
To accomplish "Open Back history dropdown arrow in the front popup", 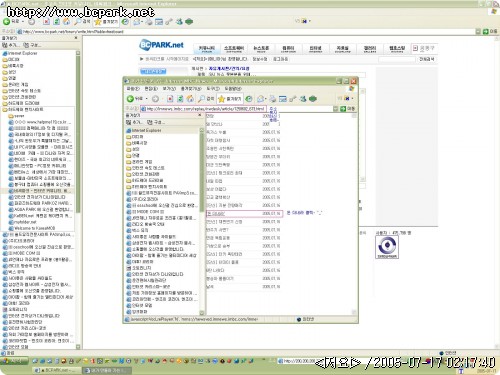I will [147, 99].
